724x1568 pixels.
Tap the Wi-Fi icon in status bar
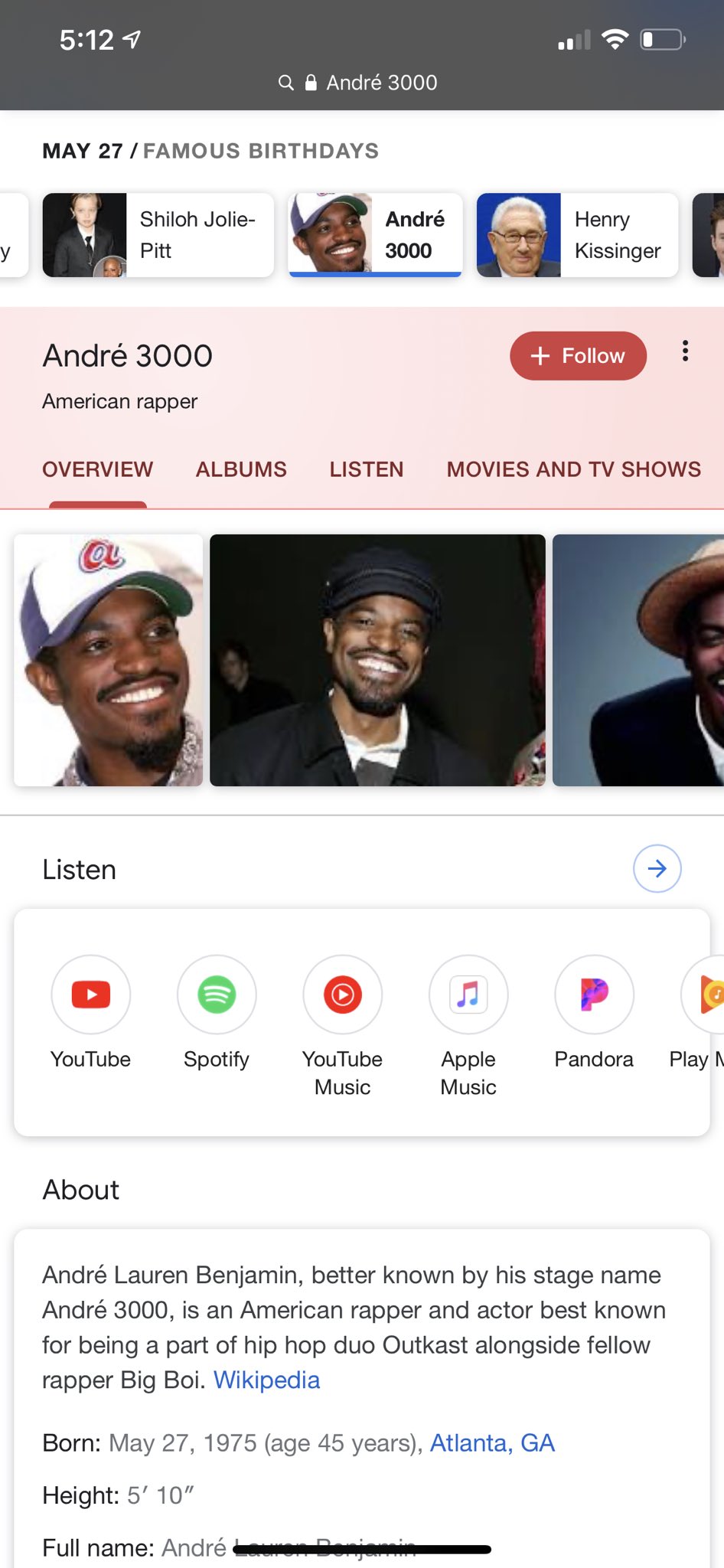pyautogui.click(x=615, y=39)
